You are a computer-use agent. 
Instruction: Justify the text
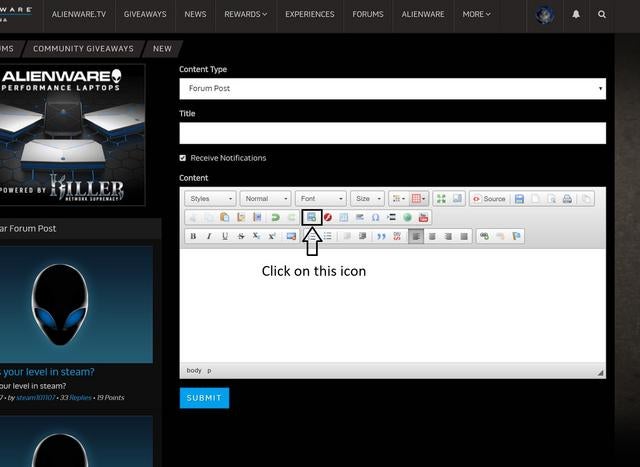point(464,236)
